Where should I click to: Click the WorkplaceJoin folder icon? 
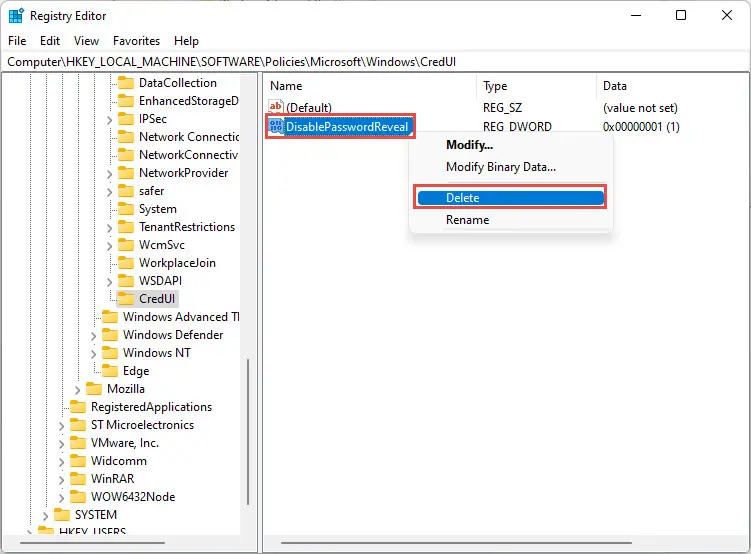point(125,263)
